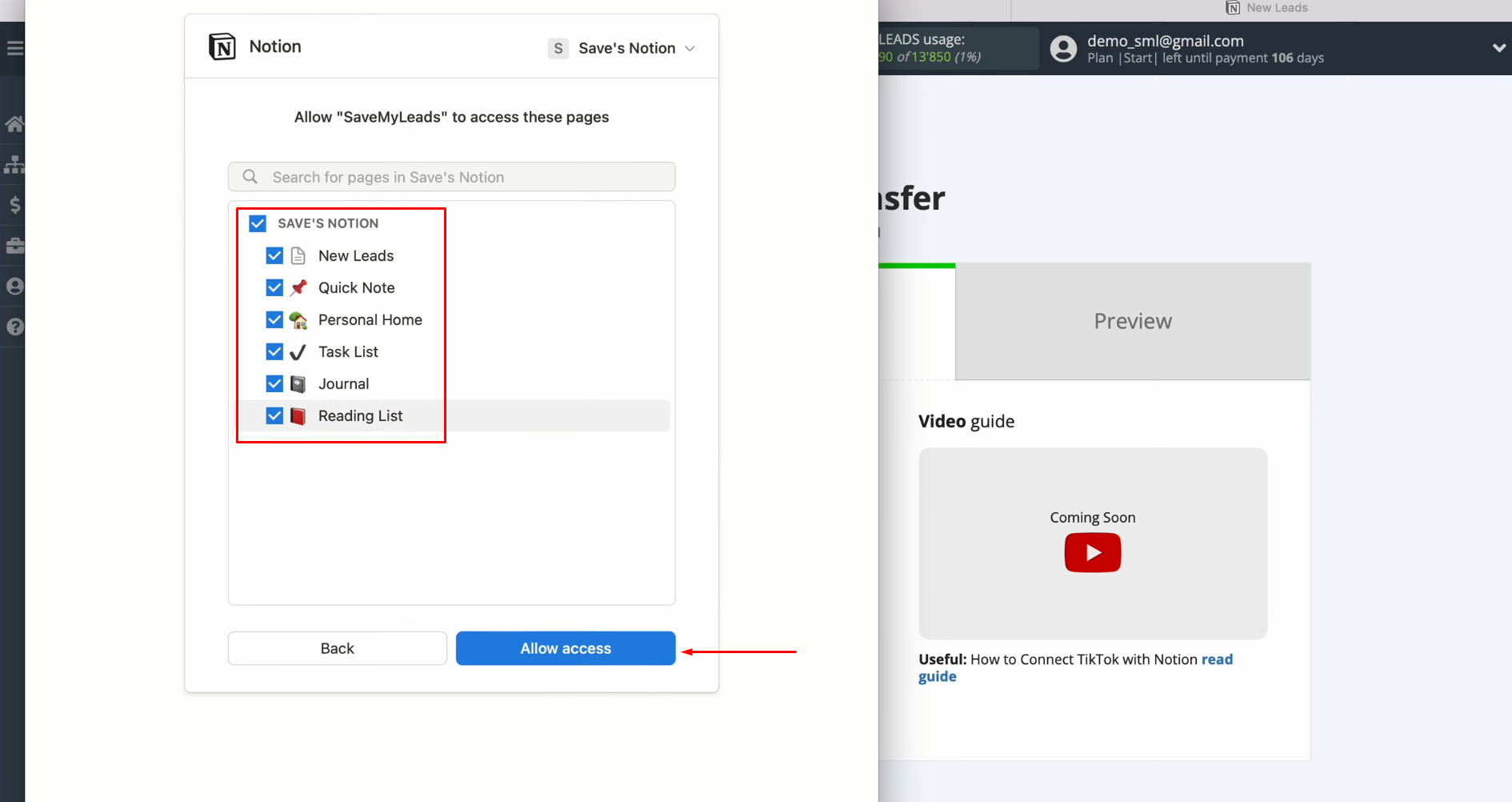Viewport: 1512px width, 802px height.
Task: Click the Reading List red book icon
Action: tap(298, 416)
